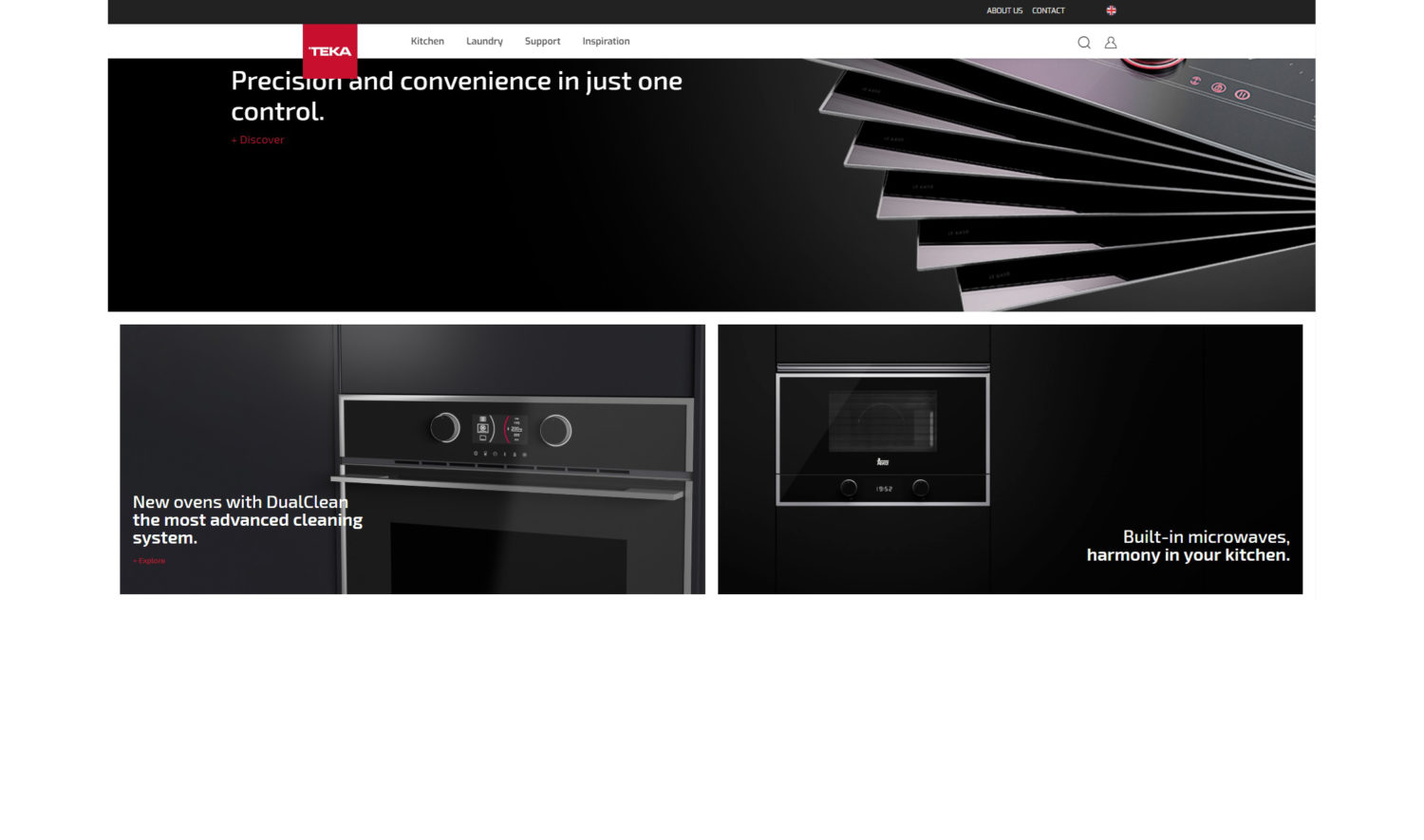This screenshot has height=840, width=1424.
Task: Open the Kitchen menu dropdown
Action: [426, 41]
